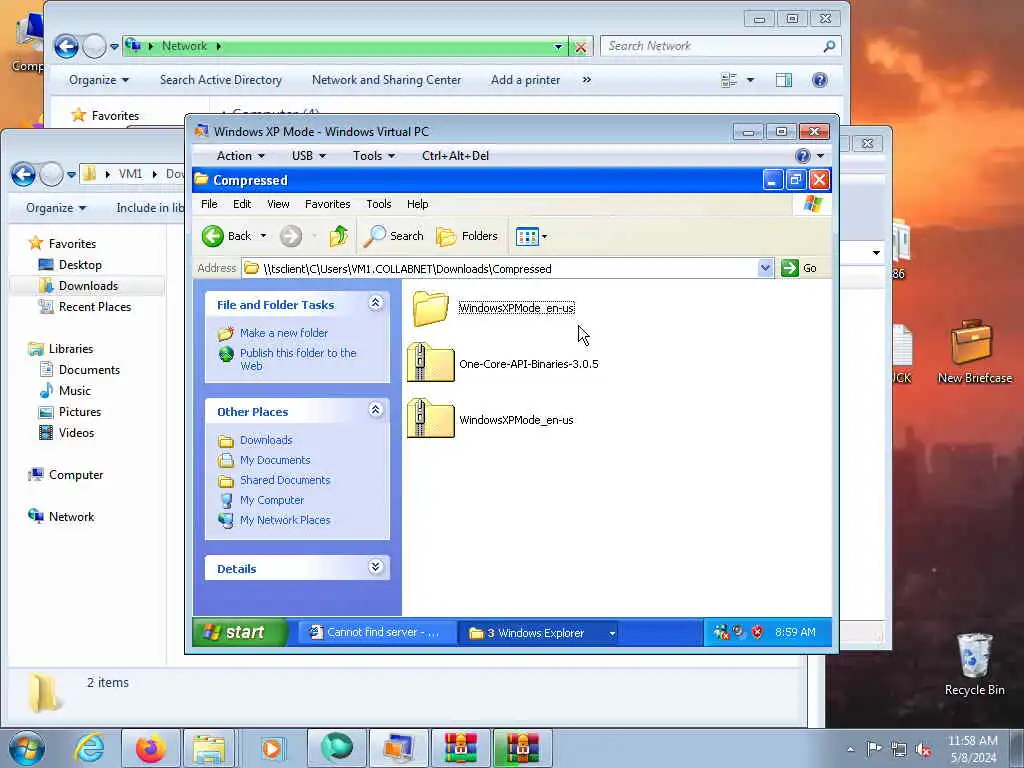
Task: Open Shared Documents under Other Places
Action: [285, 480]
